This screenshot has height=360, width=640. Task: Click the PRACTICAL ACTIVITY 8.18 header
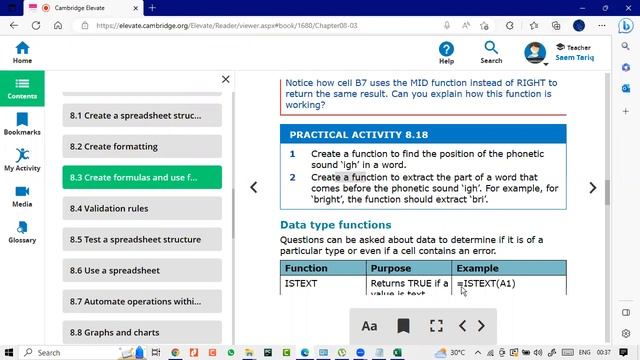[x=423, y=134]
